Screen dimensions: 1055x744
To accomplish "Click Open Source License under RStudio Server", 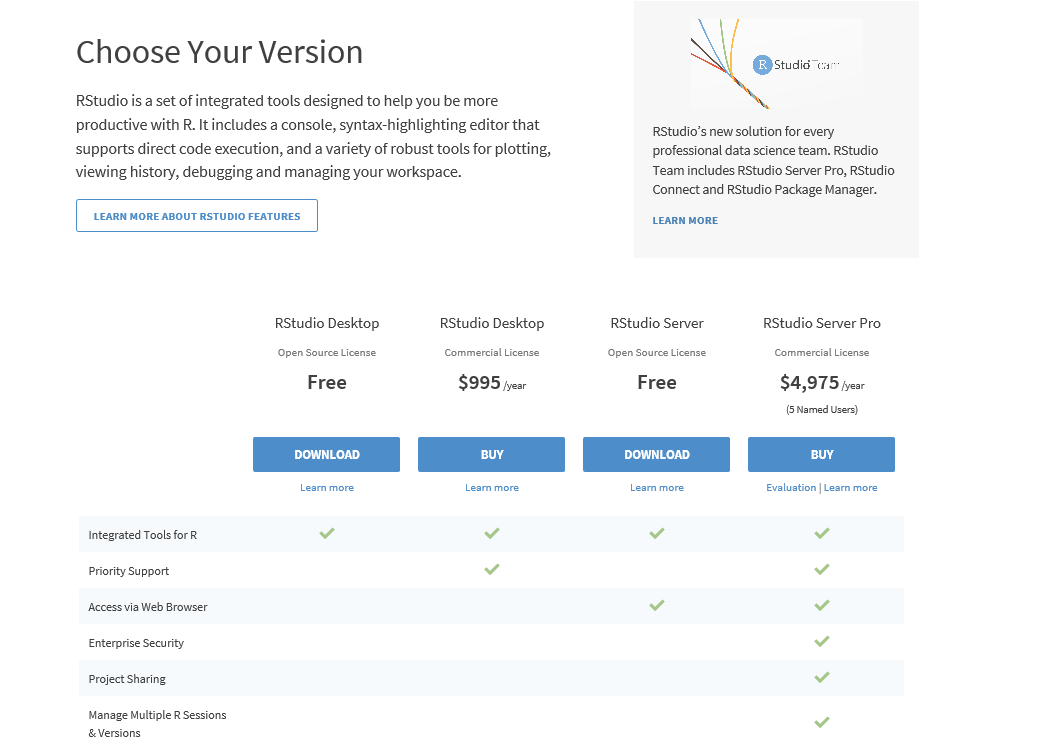I will (x=657, y=352).
